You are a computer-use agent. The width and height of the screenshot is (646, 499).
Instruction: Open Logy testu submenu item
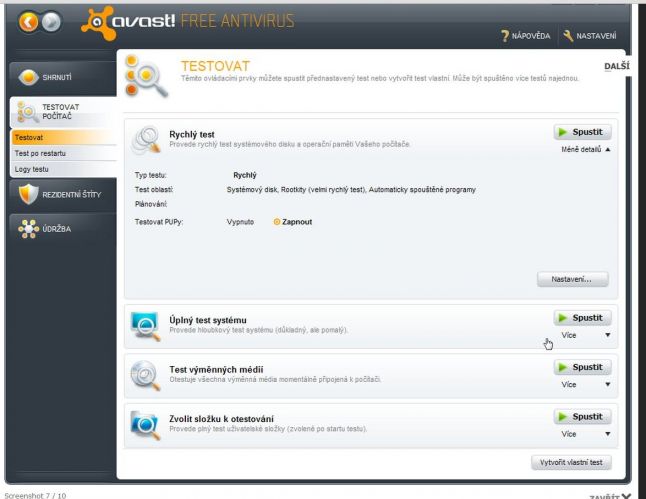[64, 169]
